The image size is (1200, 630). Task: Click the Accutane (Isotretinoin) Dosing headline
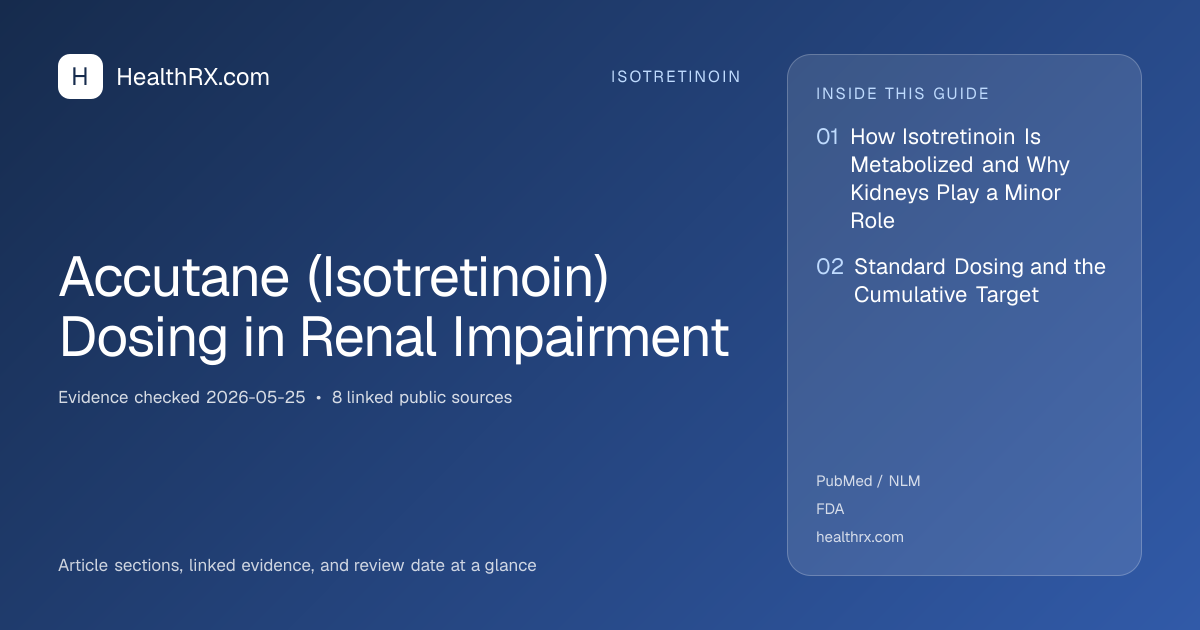(x=394, y=308)
